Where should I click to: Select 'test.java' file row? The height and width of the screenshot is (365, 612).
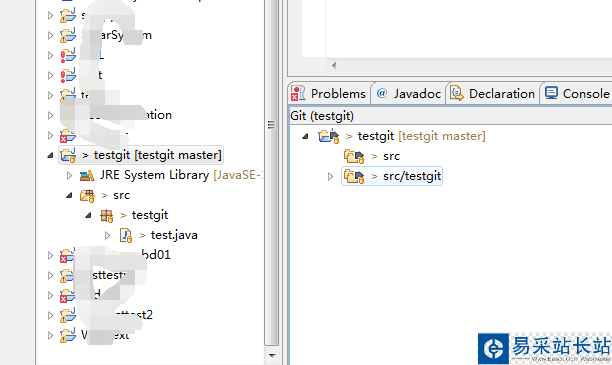158,235
